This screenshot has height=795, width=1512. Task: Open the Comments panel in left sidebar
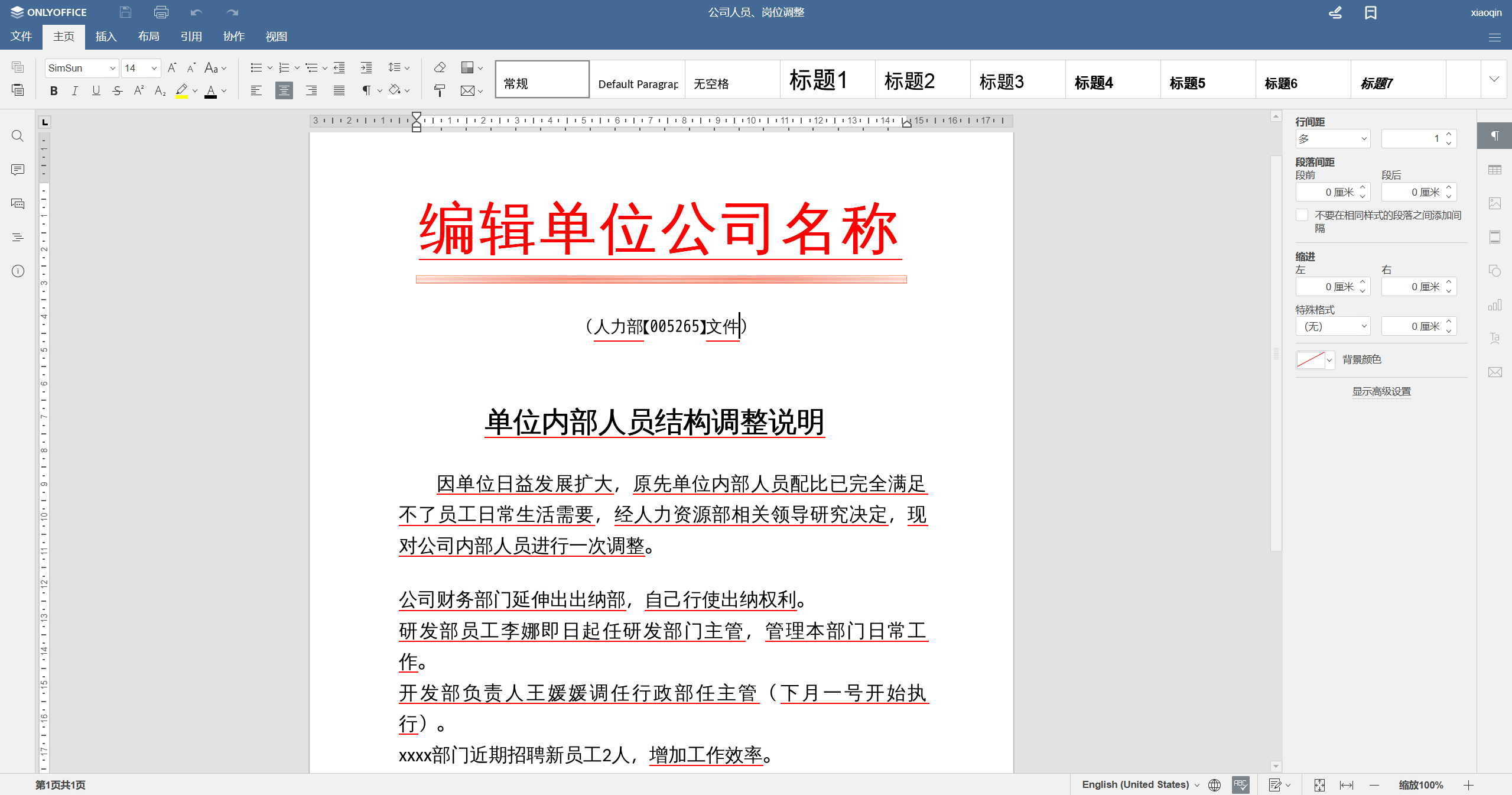tap(18, 170)
